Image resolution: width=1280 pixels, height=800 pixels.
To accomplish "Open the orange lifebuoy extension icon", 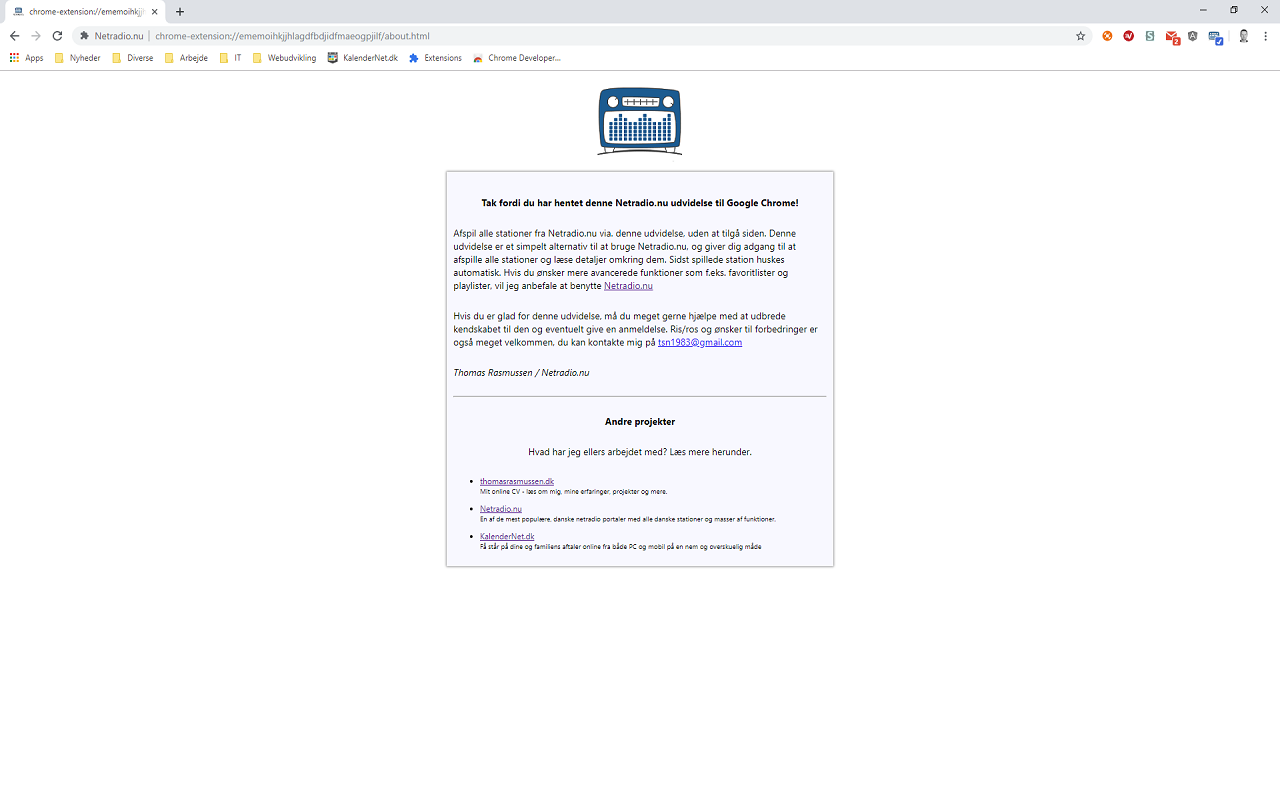I will pyautogui.click(x=1107, y=35).
